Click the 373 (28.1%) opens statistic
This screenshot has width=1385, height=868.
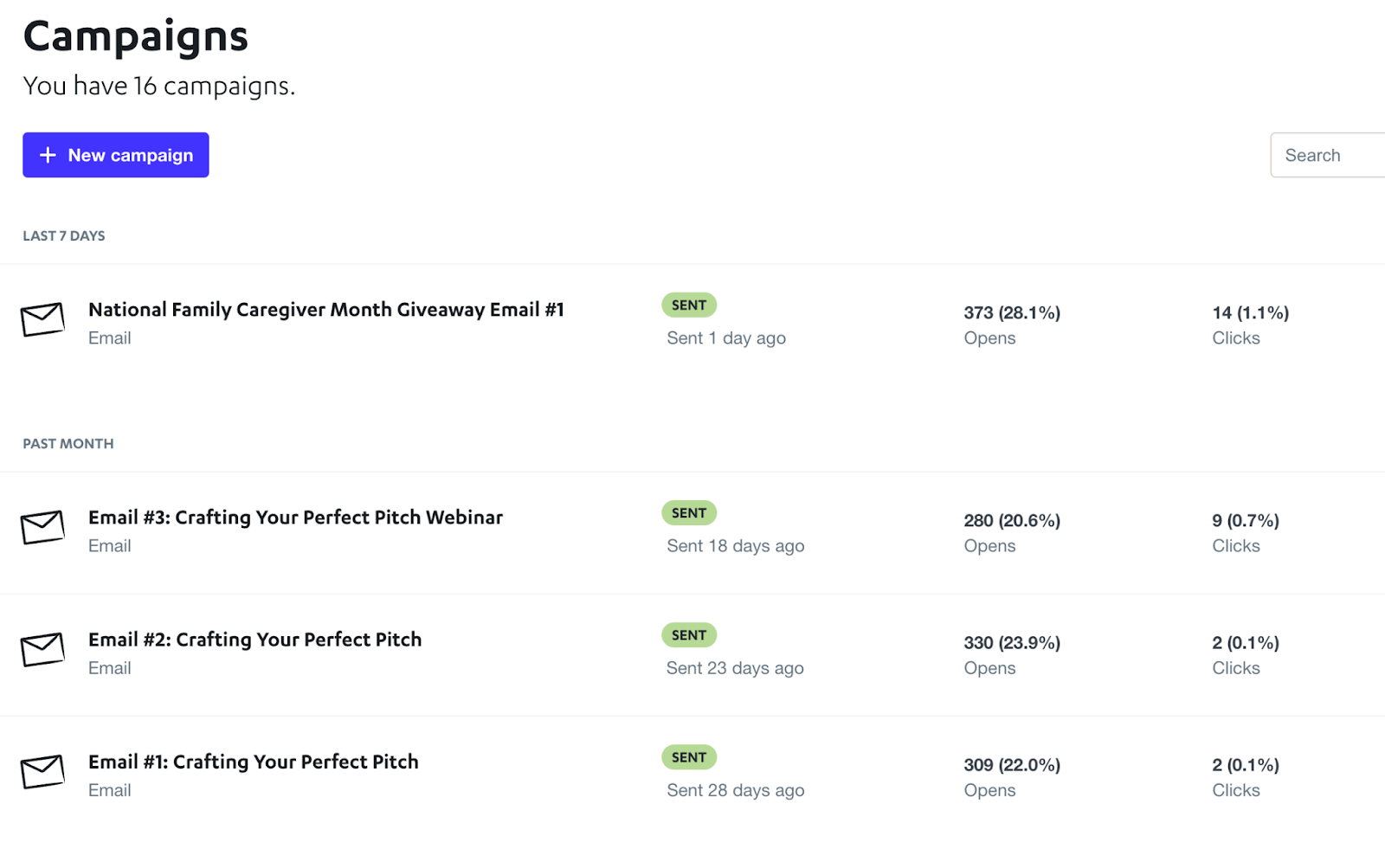pyautogui.click(x=1012, y=312)
